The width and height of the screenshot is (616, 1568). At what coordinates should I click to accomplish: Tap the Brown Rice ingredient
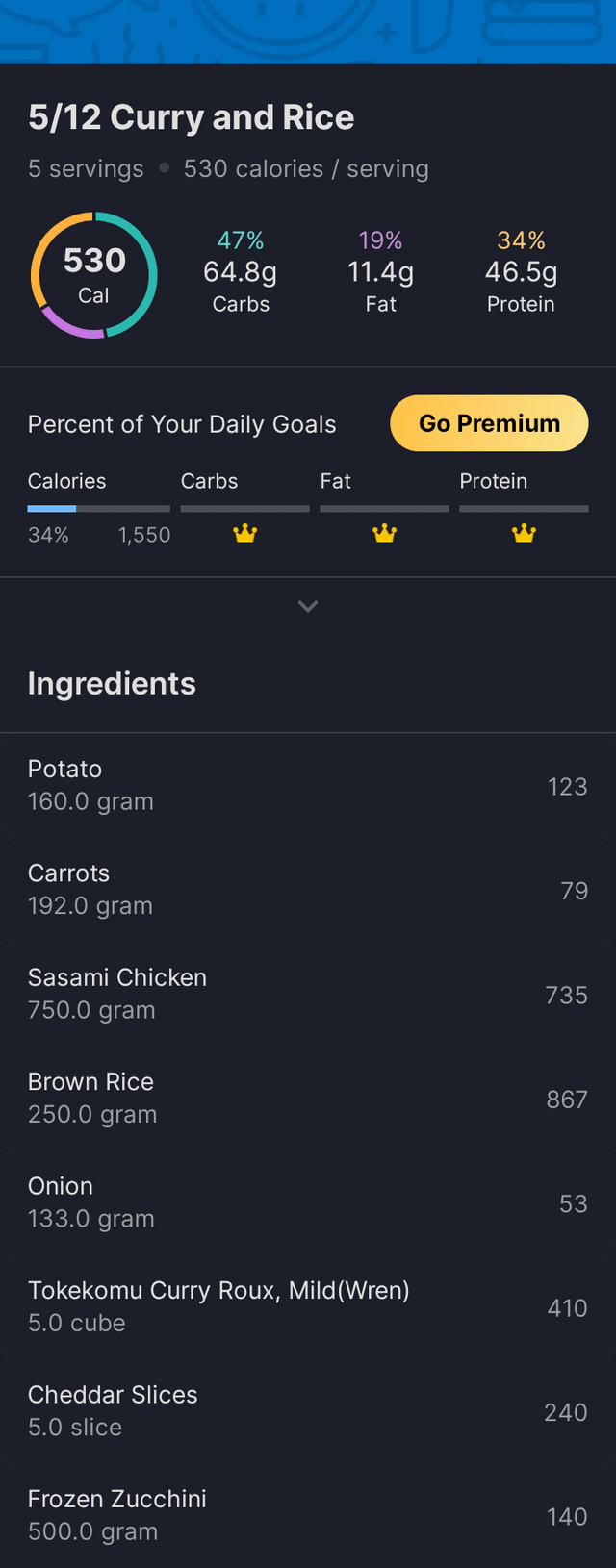coord(308,1098)
